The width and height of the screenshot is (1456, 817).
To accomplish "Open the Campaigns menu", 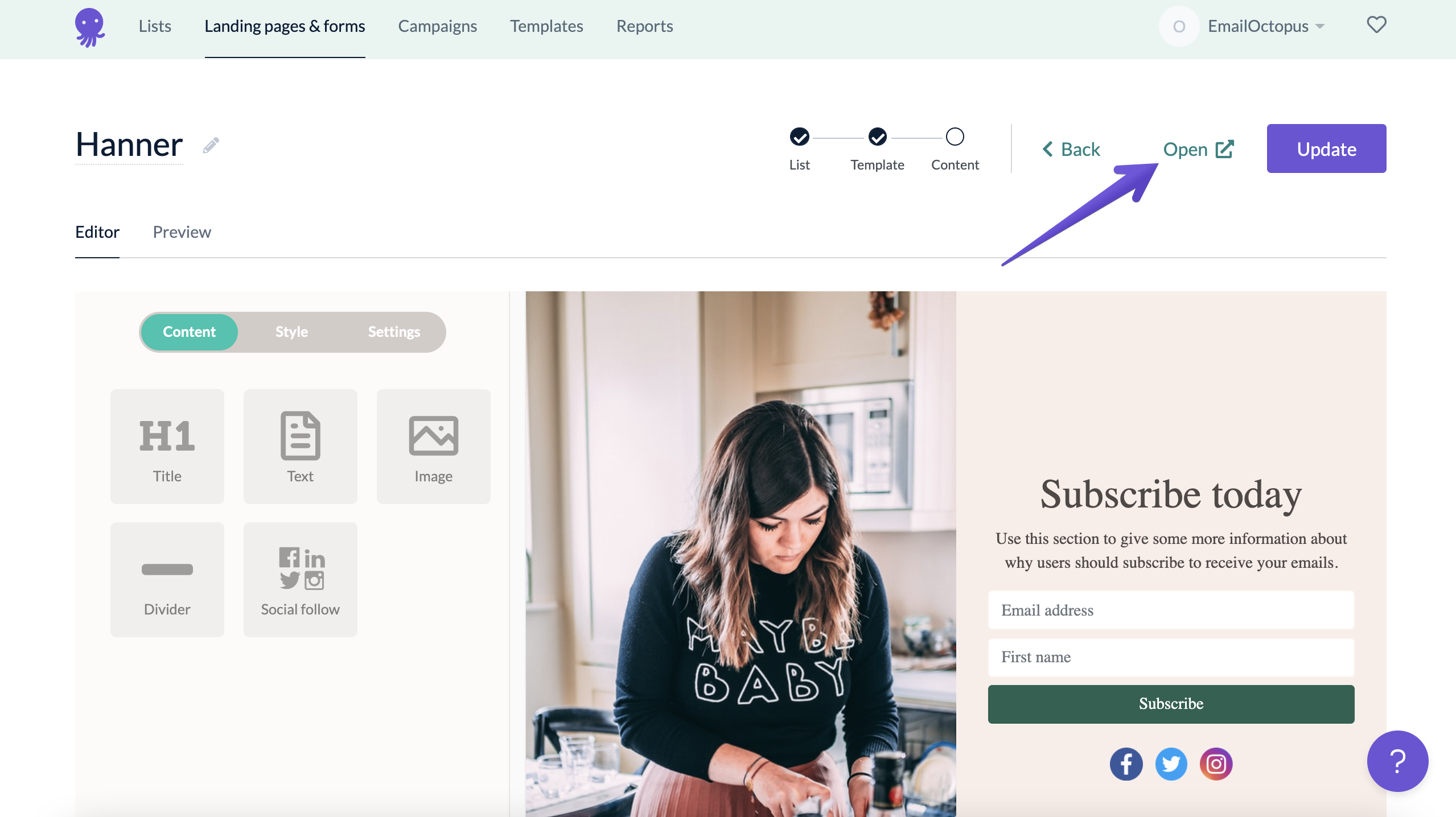I will (437, 26).
